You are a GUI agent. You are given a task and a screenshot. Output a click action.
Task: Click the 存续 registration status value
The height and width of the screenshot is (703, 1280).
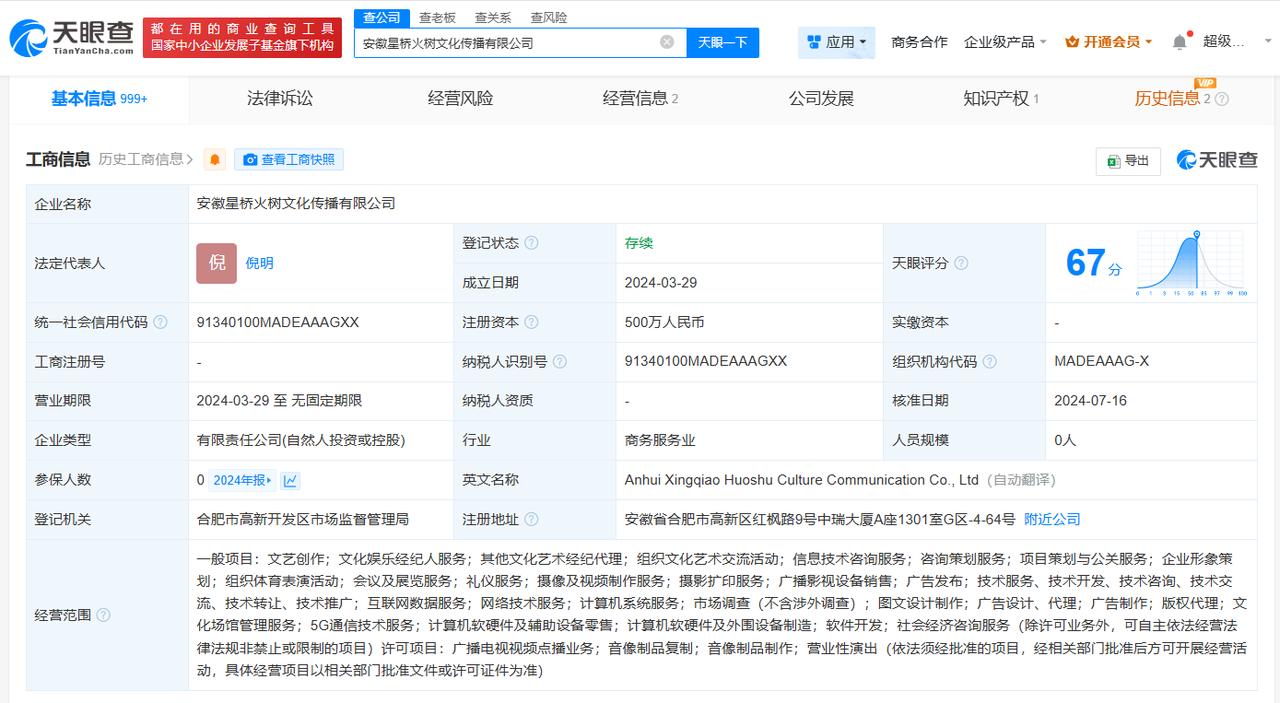coord(639,243)
